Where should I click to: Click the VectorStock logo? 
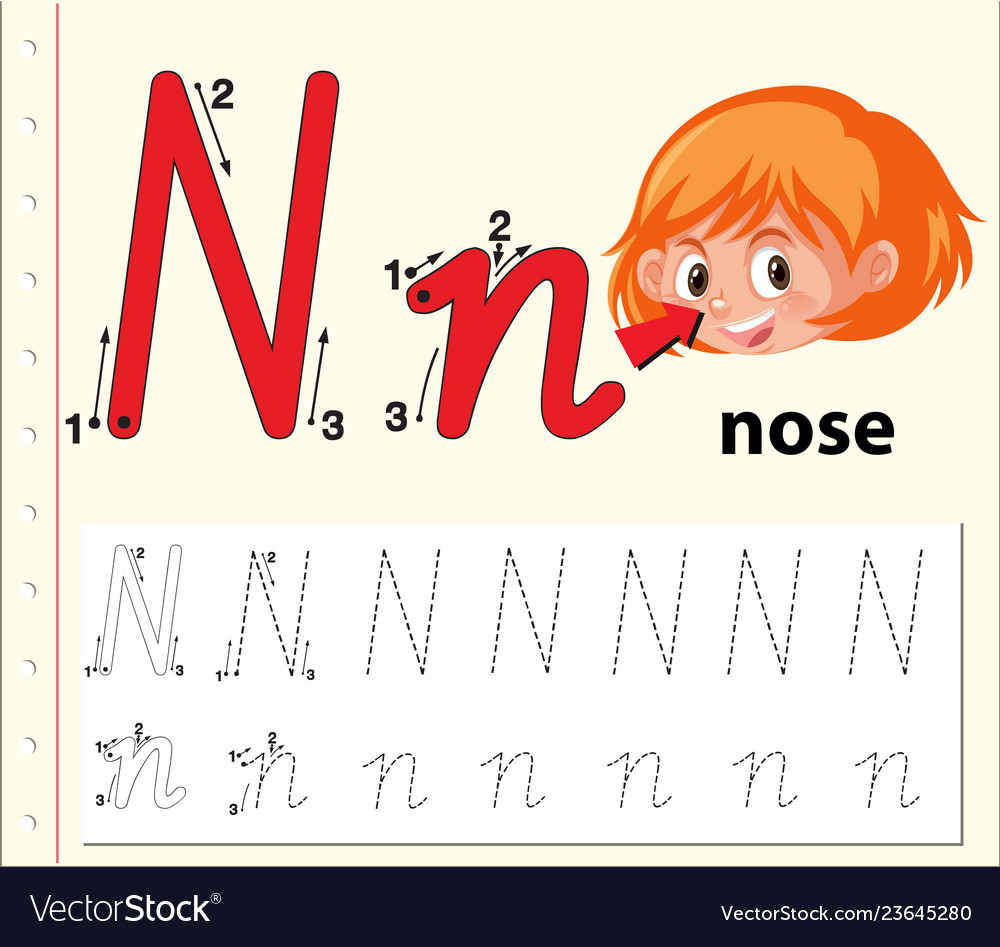(126, 907)
